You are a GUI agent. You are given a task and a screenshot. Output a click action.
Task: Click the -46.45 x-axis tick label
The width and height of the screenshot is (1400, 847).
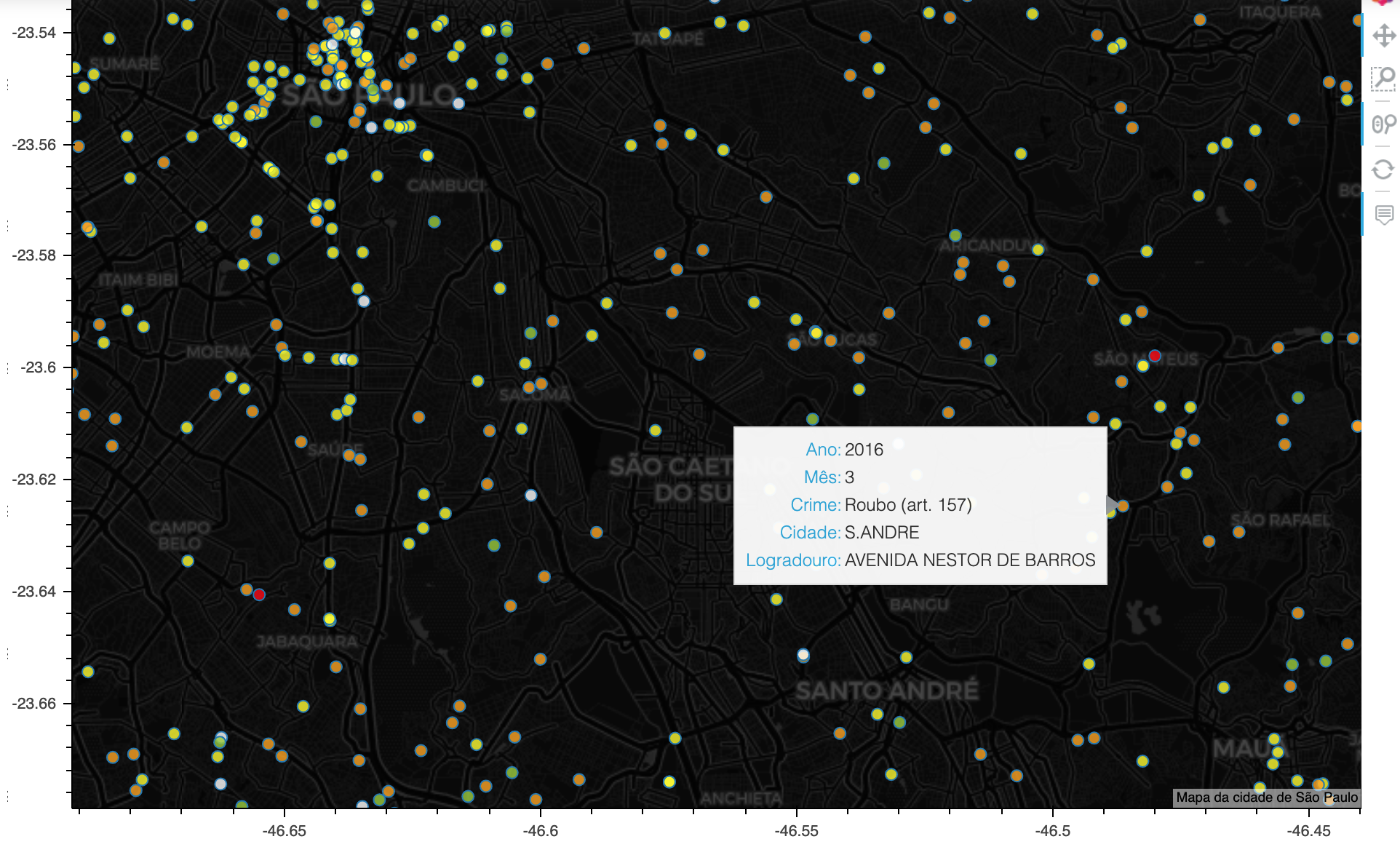(1309, 831)
